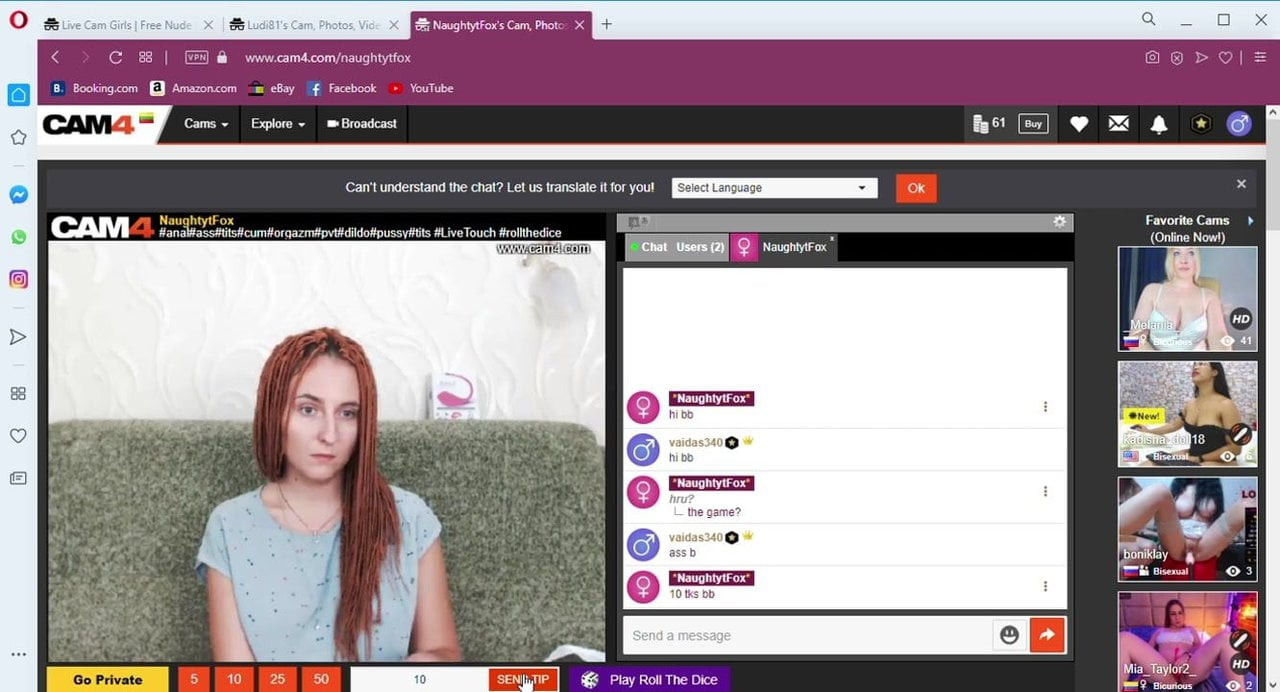1280x692 pixels.
Task: Close the translation banner
Action: point(1241,184)
